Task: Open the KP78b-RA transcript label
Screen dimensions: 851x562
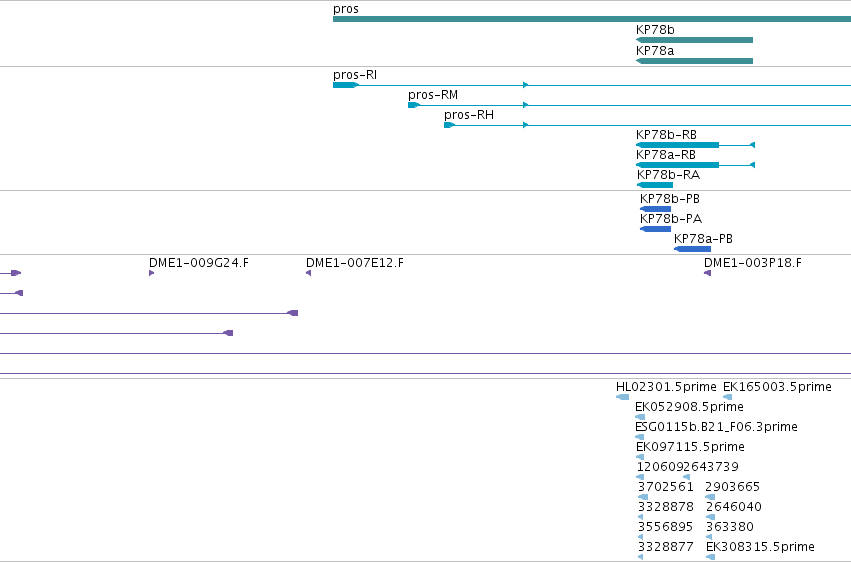Action: tap(669, 175)
